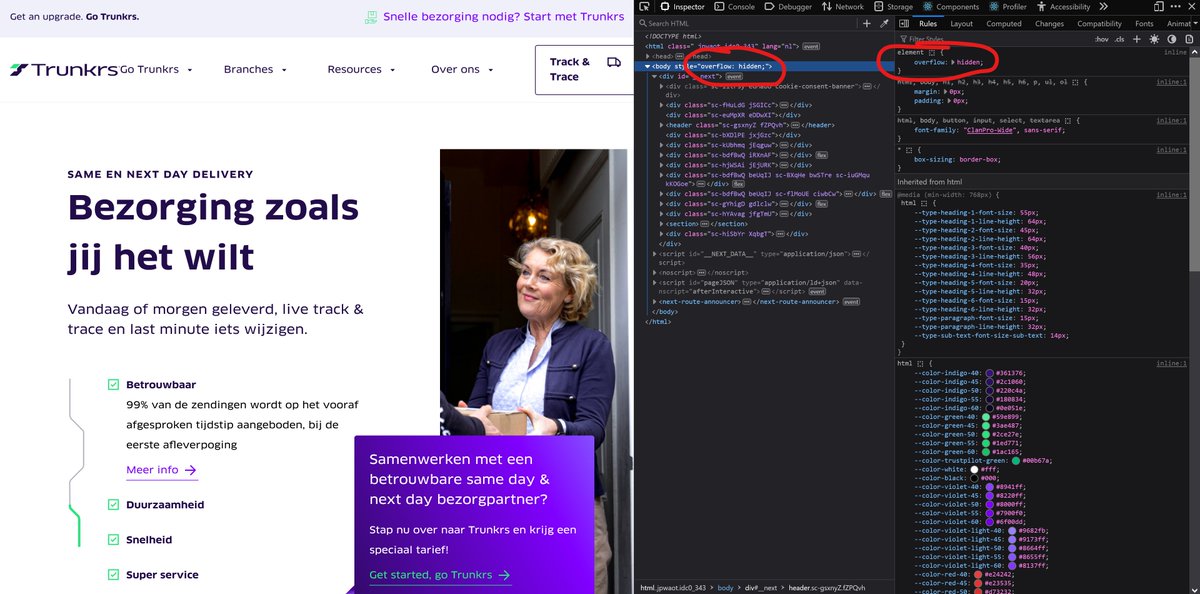Expand the noscript element node
Screen dimensions: 1200x594
pos(656,272)
